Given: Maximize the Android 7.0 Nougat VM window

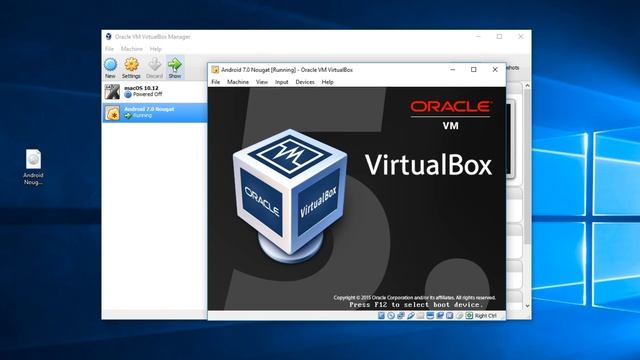Looking at the screenshot, I should 473,70.
